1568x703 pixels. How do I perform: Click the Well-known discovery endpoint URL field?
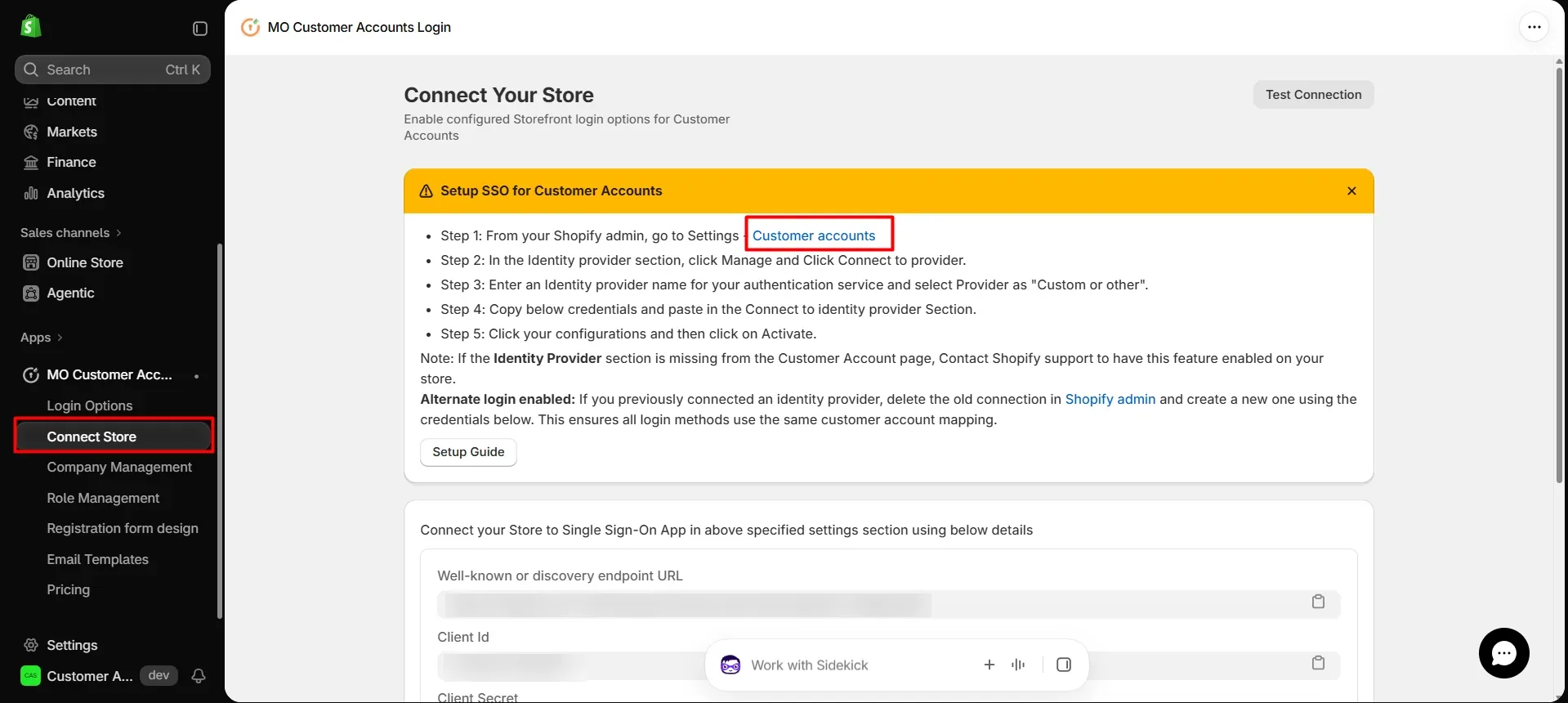[x=888, y=604]
